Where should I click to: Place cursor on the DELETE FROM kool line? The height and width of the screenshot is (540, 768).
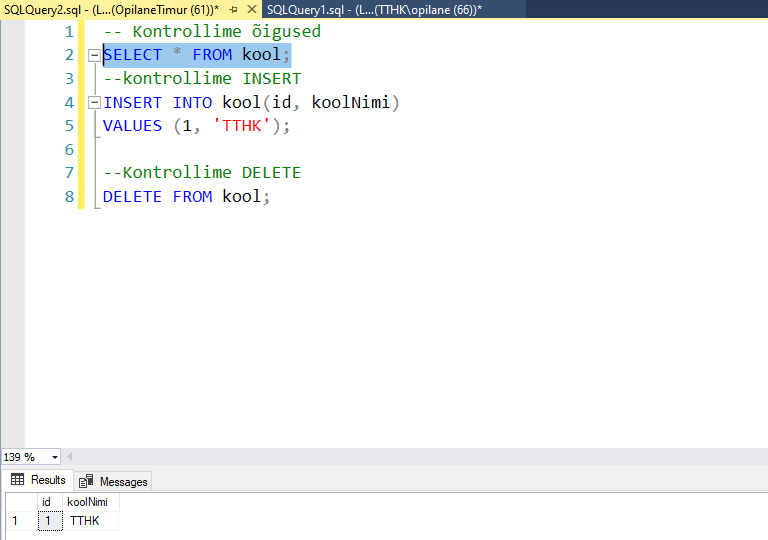coord(186,197)
